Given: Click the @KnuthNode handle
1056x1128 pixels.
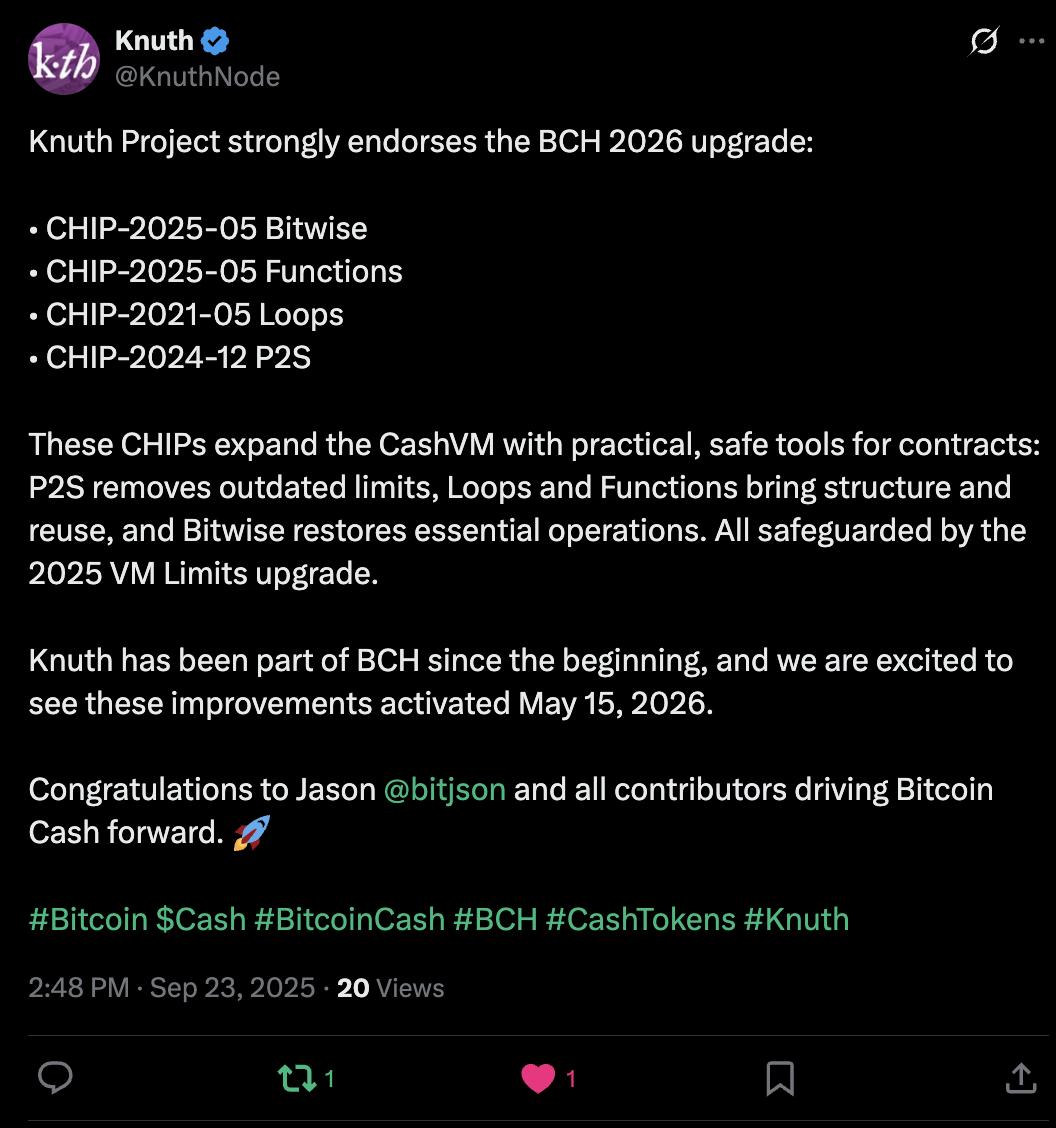Looking at the screenshot, I should [x=197, y=77].
